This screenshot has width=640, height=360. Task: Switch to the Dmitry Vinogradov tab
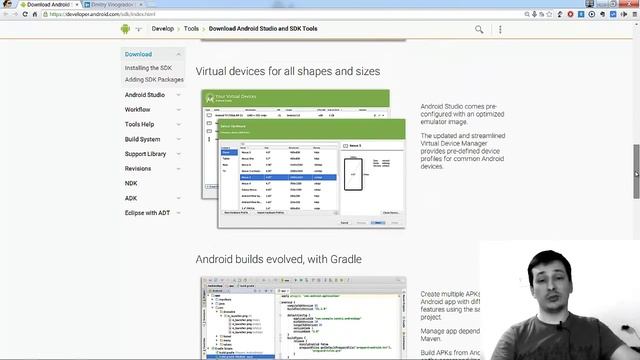point(112,4)
